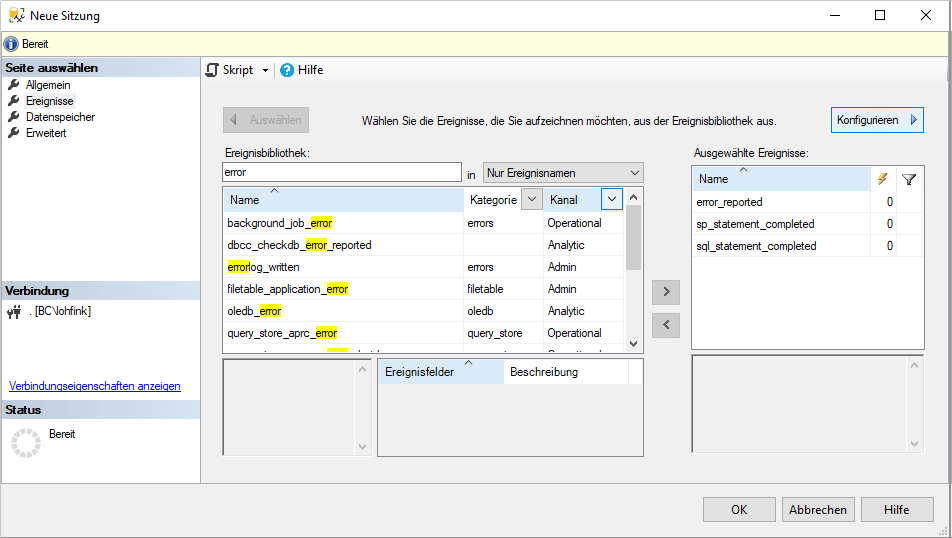952x538 pixels.
Task: Click the event library search field containing error
Action: pos(342,172)
